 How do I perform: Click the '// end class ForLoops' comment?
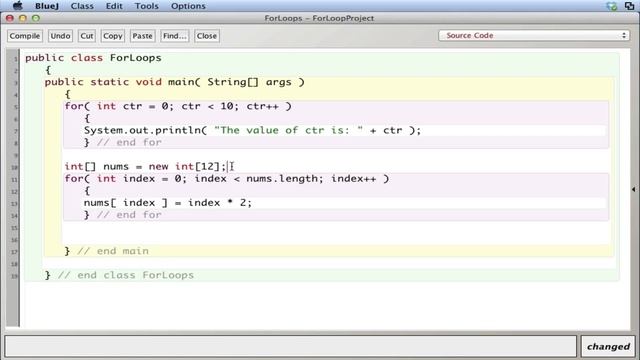point(126,275)
